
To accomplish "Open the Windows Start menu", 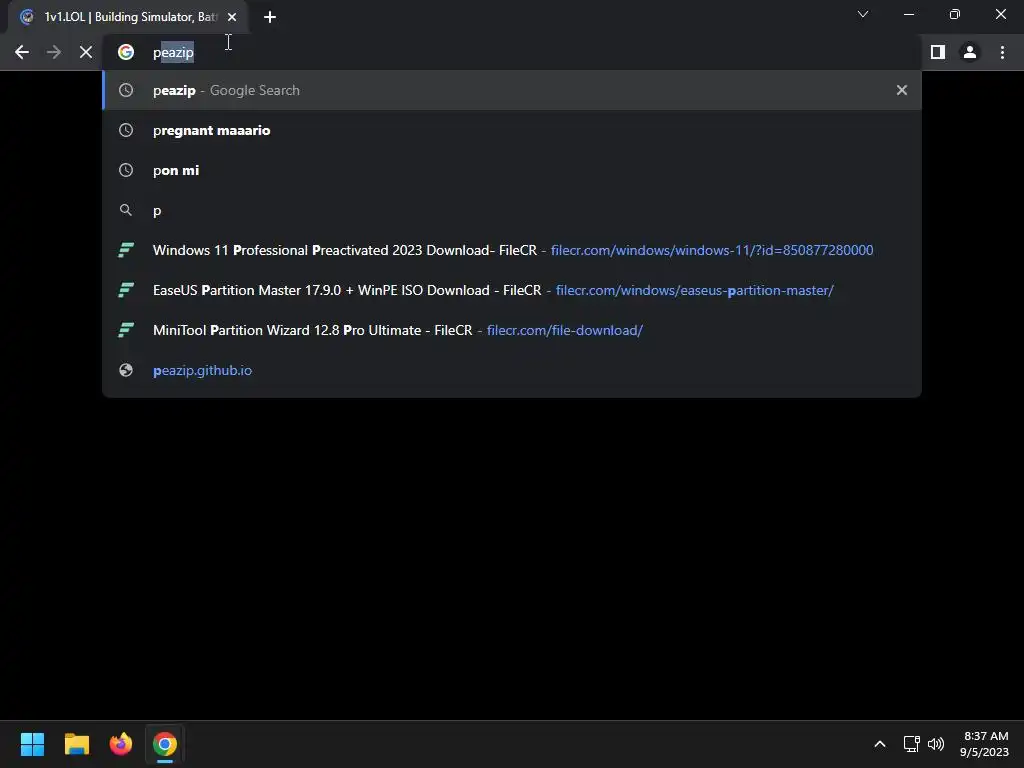I will [x=32, y=744].
